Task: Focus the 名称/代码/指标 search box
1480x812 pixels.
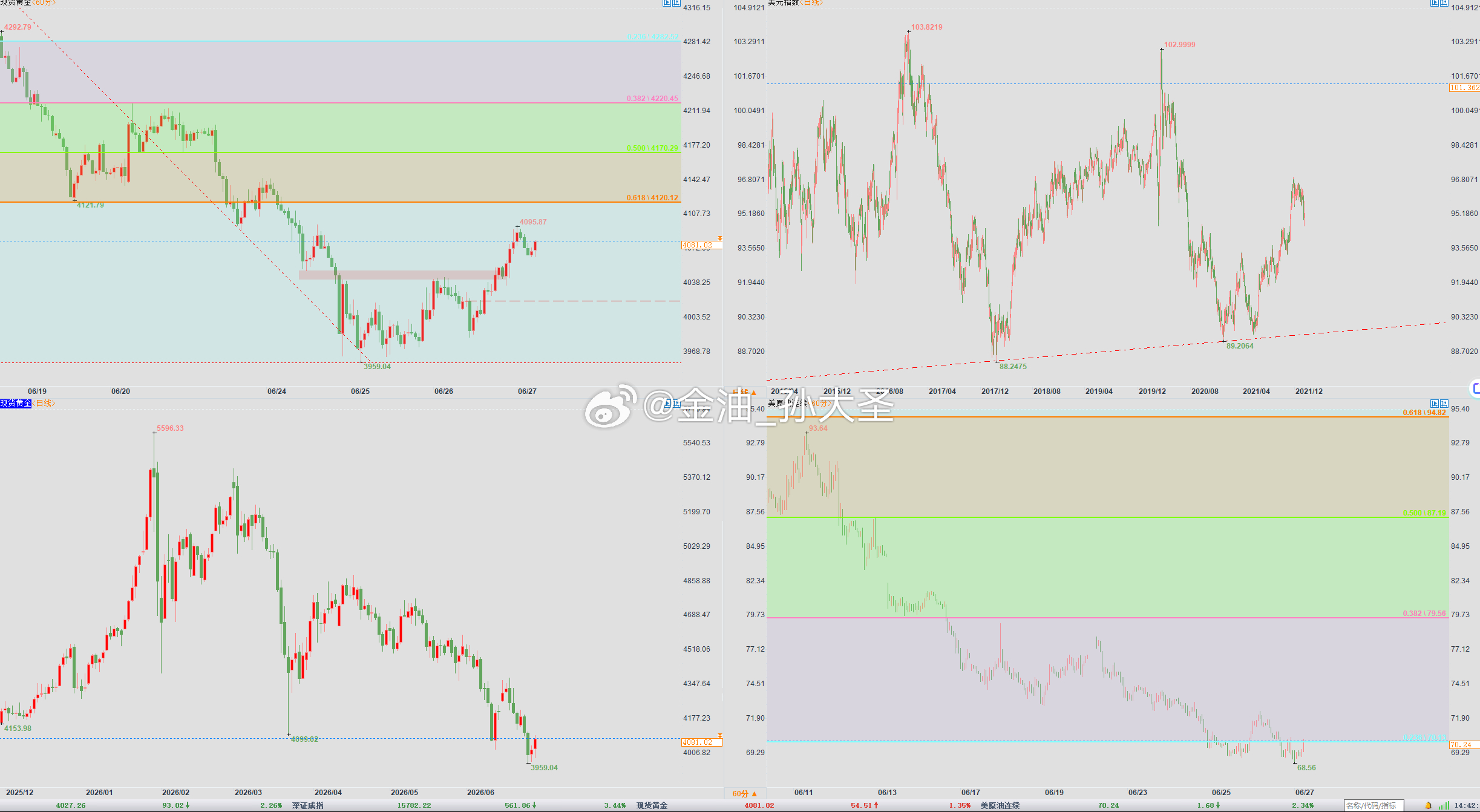Action: pos(1374,805)
